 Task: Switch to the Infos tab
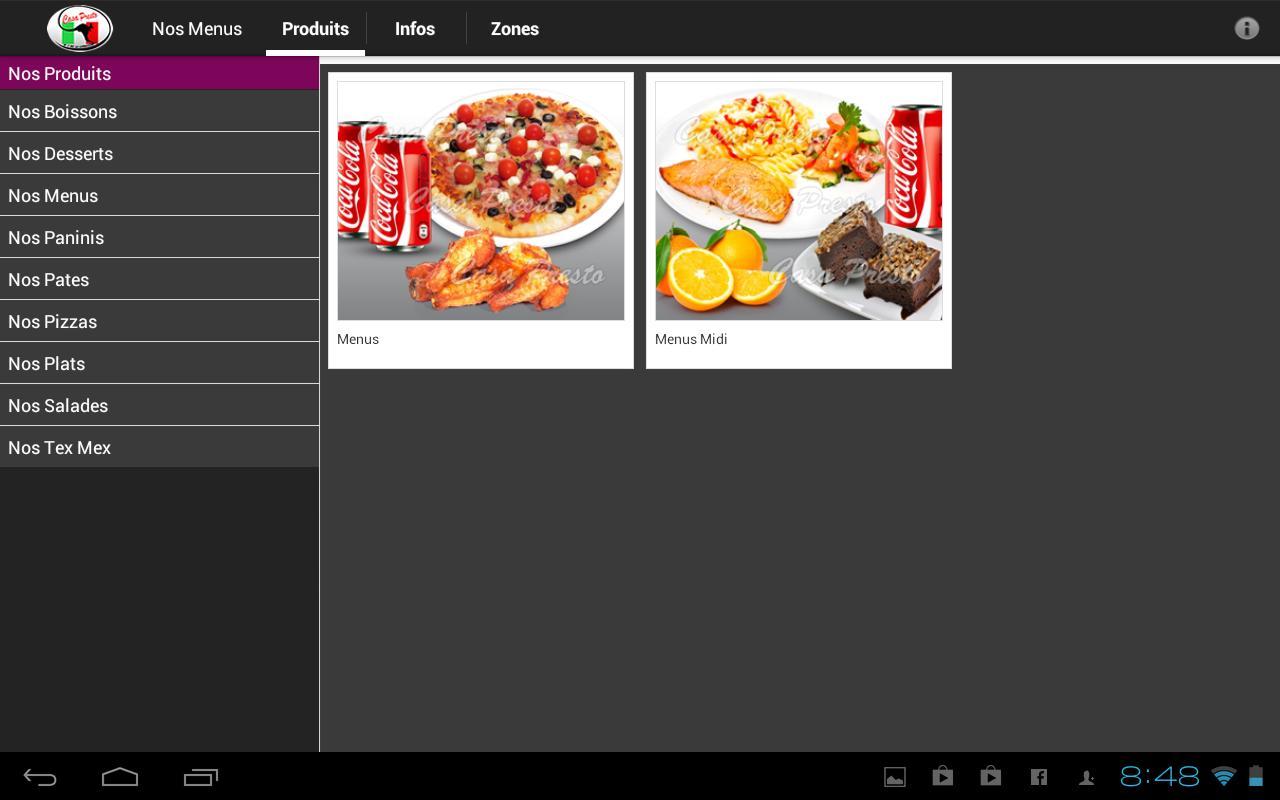click(415, 29)
